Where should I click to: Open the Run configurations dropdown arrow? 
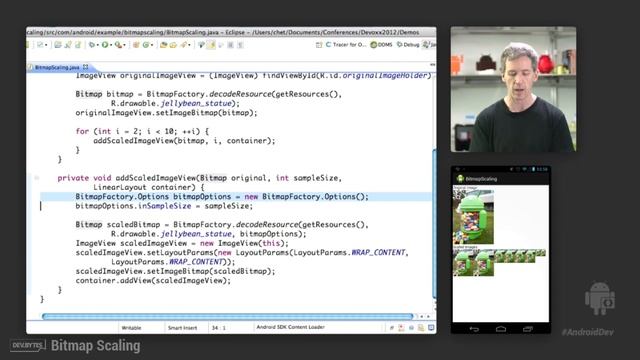point(111,45)
